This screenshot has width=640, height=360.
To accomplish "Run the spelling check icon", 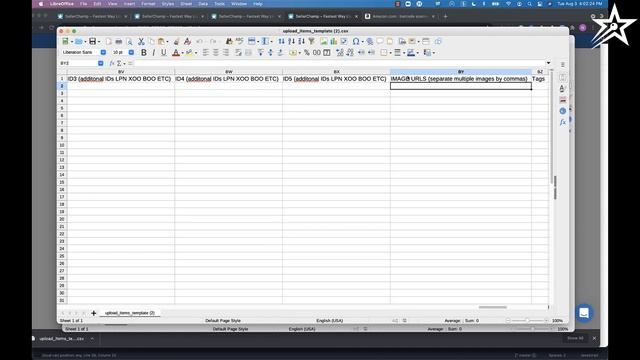I will point(239,41).
